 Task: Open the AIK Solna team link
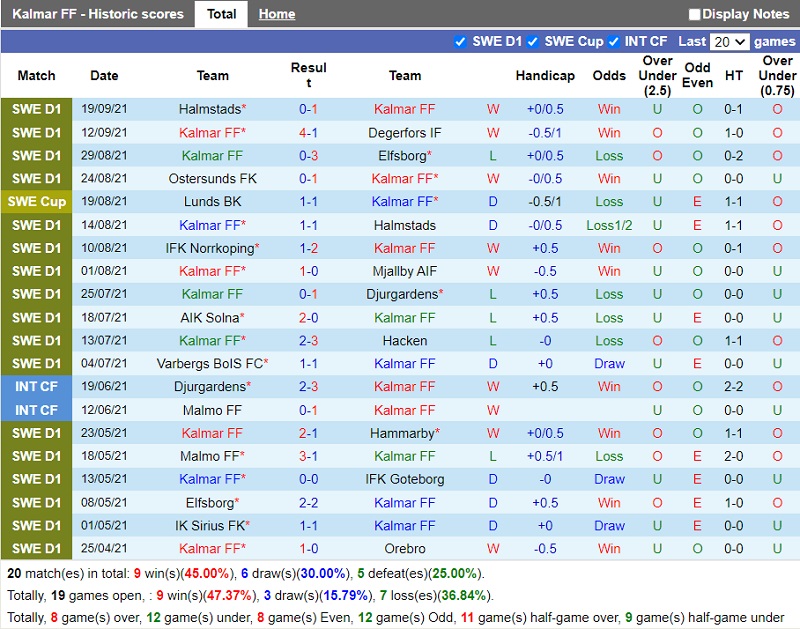pyautogui.click(x=210, y=317)
